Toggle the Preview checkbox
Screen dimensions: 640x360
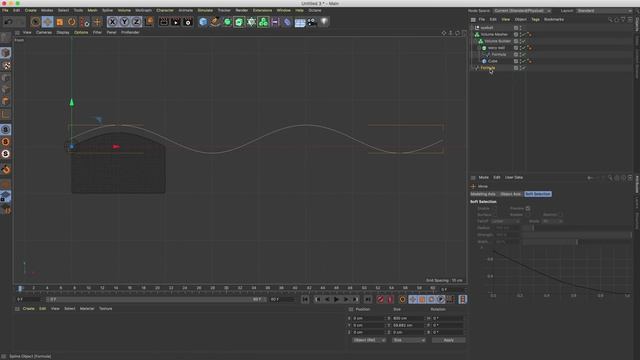click(527, 208)
